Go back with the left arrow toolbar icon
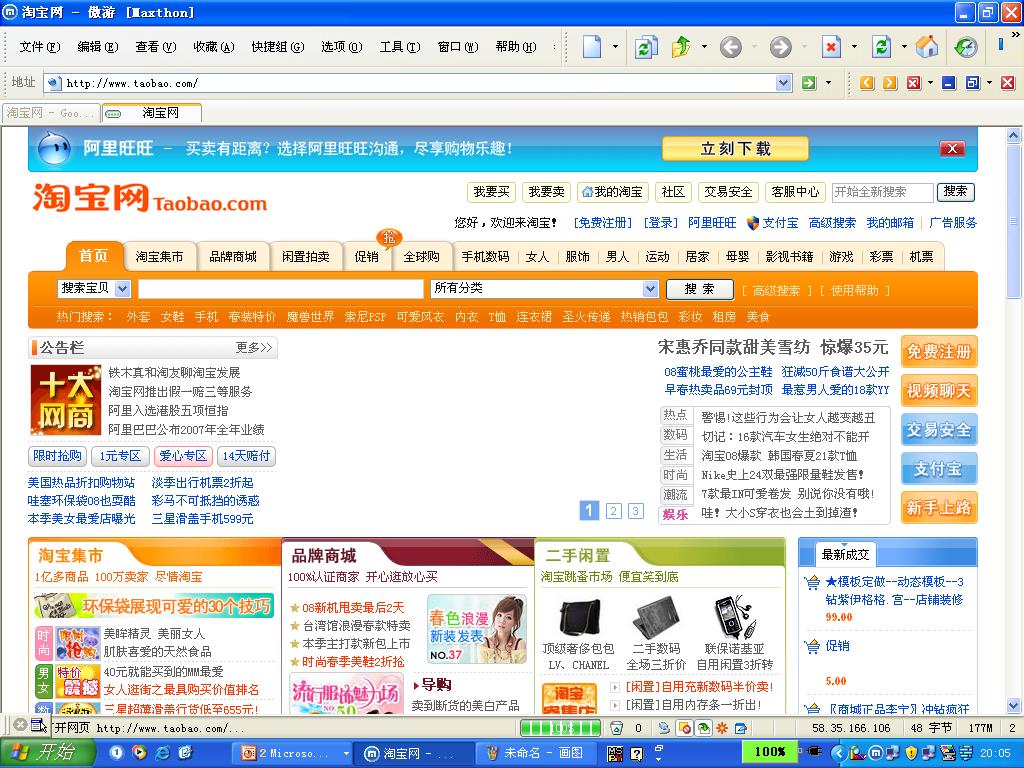The width and height of the screenshot is (1024, 768). (731, 47)
